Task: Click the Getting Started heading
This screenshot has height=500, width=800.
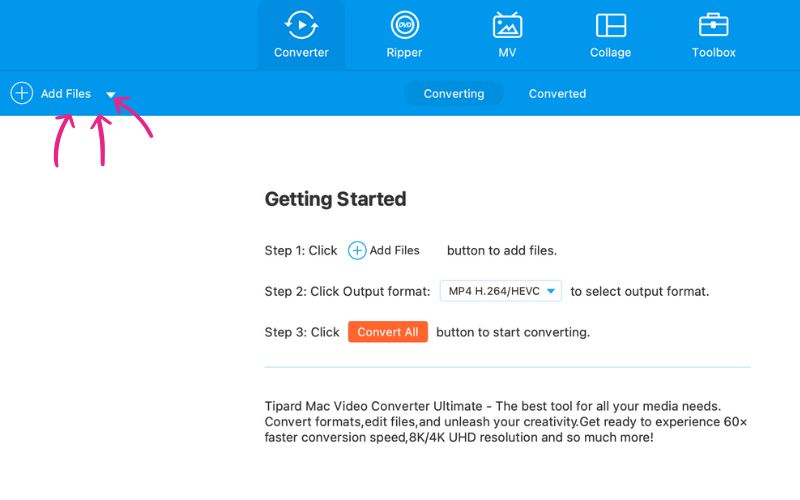Action: [x=335, y=199]
